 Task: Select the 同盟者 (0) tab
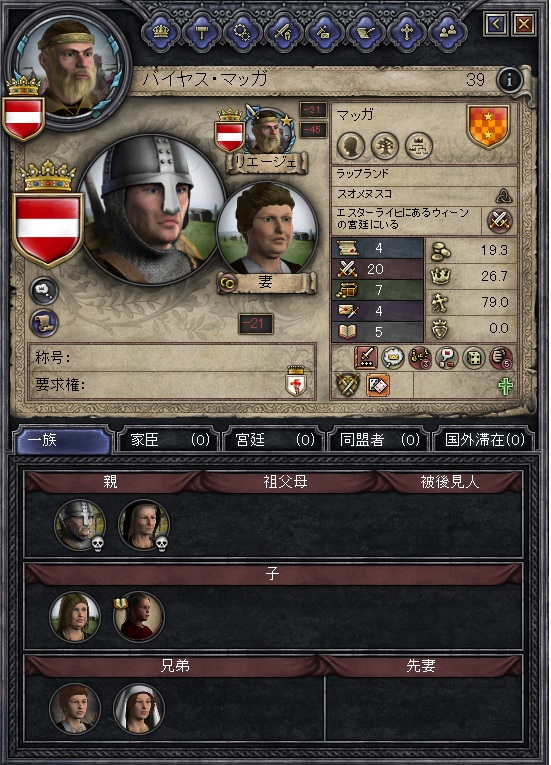(379, 440)
